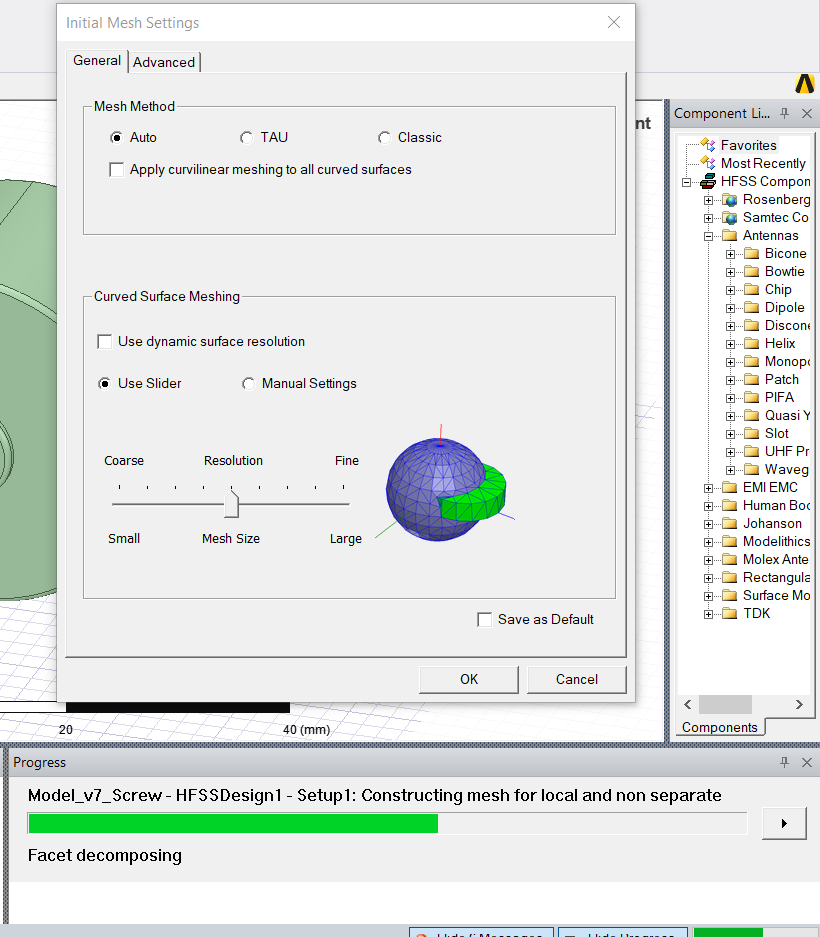
Task: Click the Patch folder icon
Action: click(752, 379)
